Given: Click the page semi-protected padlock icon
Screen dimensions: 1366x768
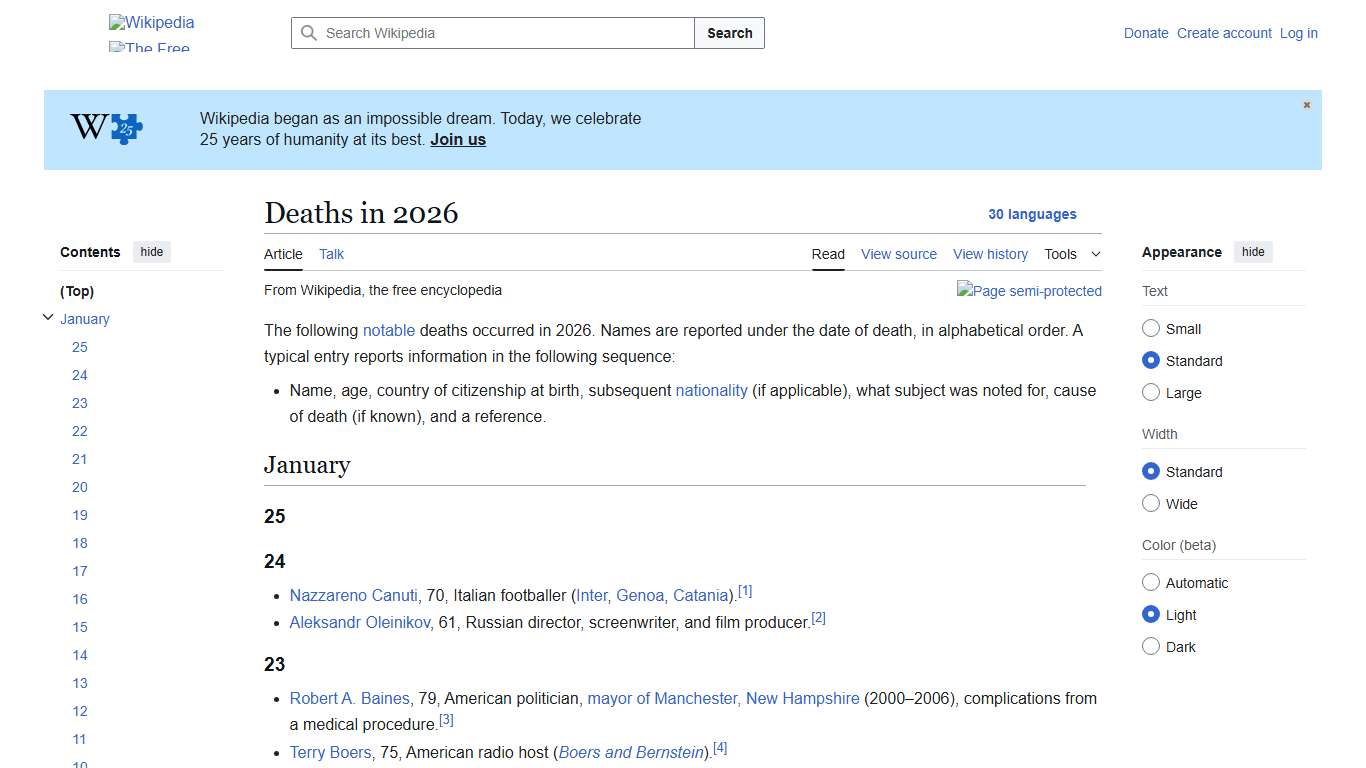Looking at the screenshot, I should 1029,291.
